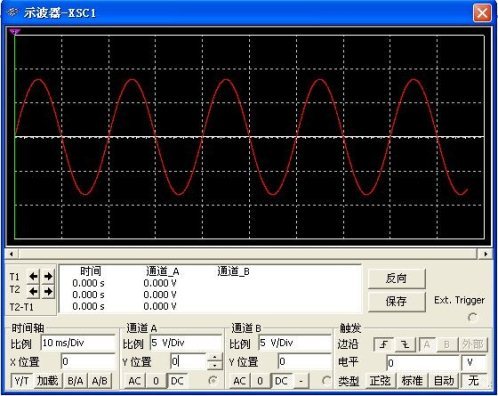The image size is (498, 396).
Task: Click the T1 cursor marker atop display
Action: point(15,32)
